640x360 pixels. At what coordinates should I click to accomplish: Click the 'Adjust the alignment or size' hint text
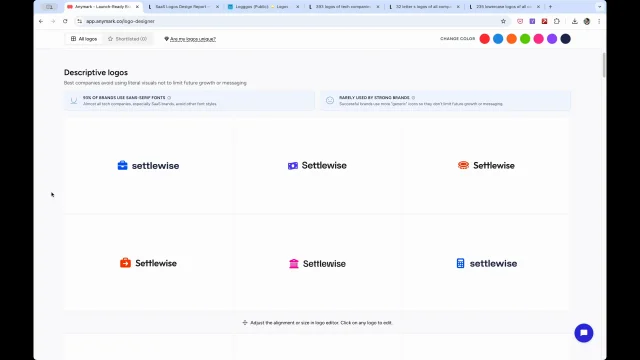(321, 323)
